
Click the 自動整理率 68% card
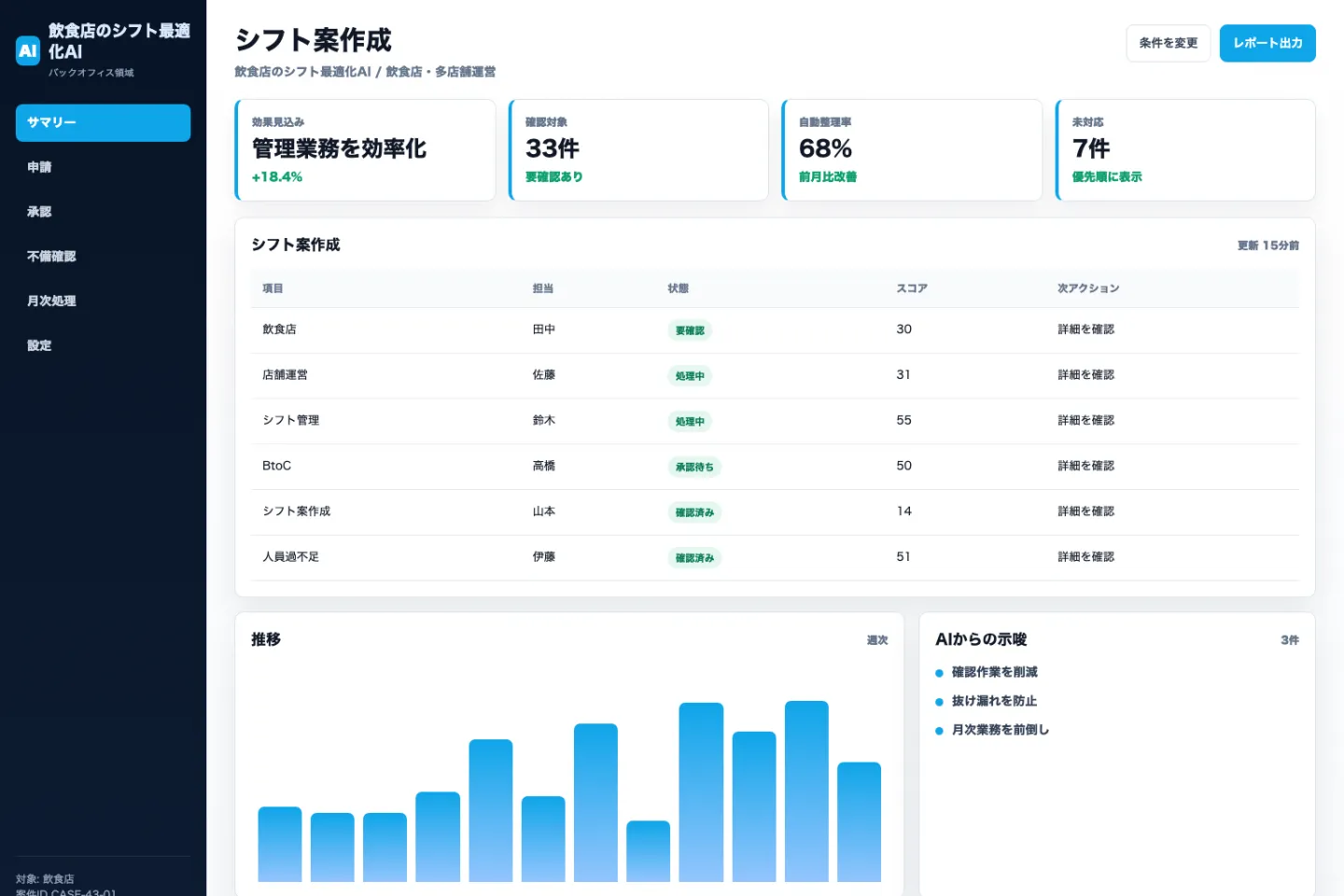[912, 150]
